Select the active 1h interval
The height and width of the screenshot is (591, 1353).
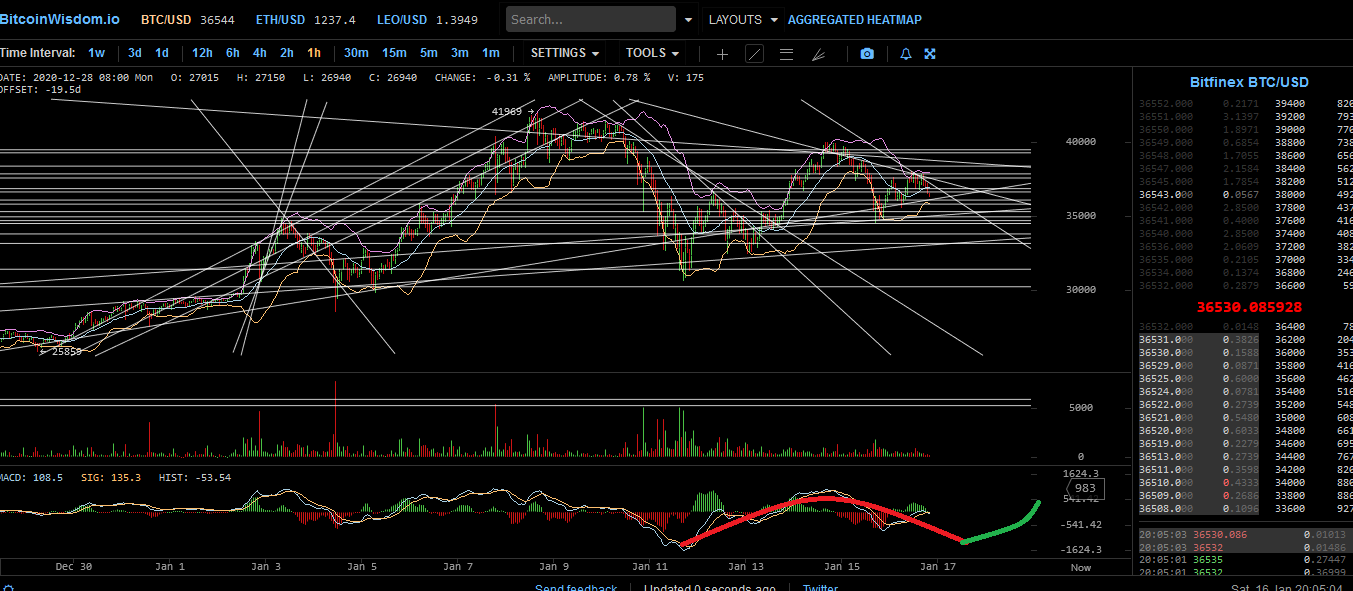(x=314, y=53)
